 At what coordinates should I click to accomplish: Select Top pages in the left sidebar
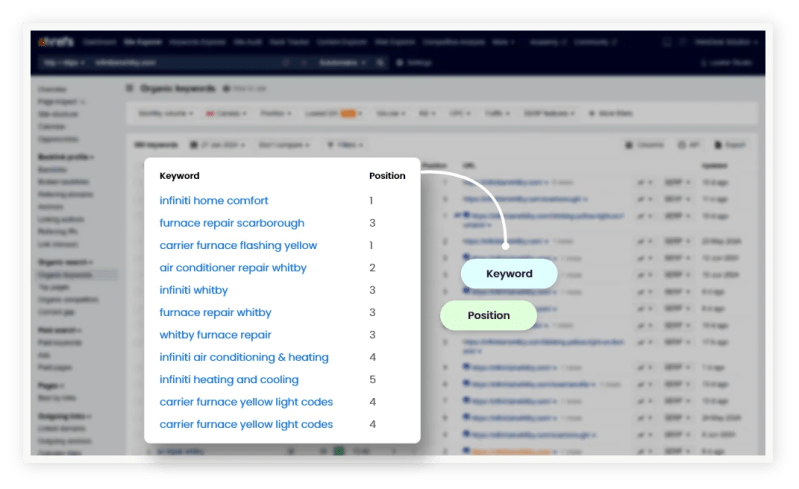click(x=54, y=287)
